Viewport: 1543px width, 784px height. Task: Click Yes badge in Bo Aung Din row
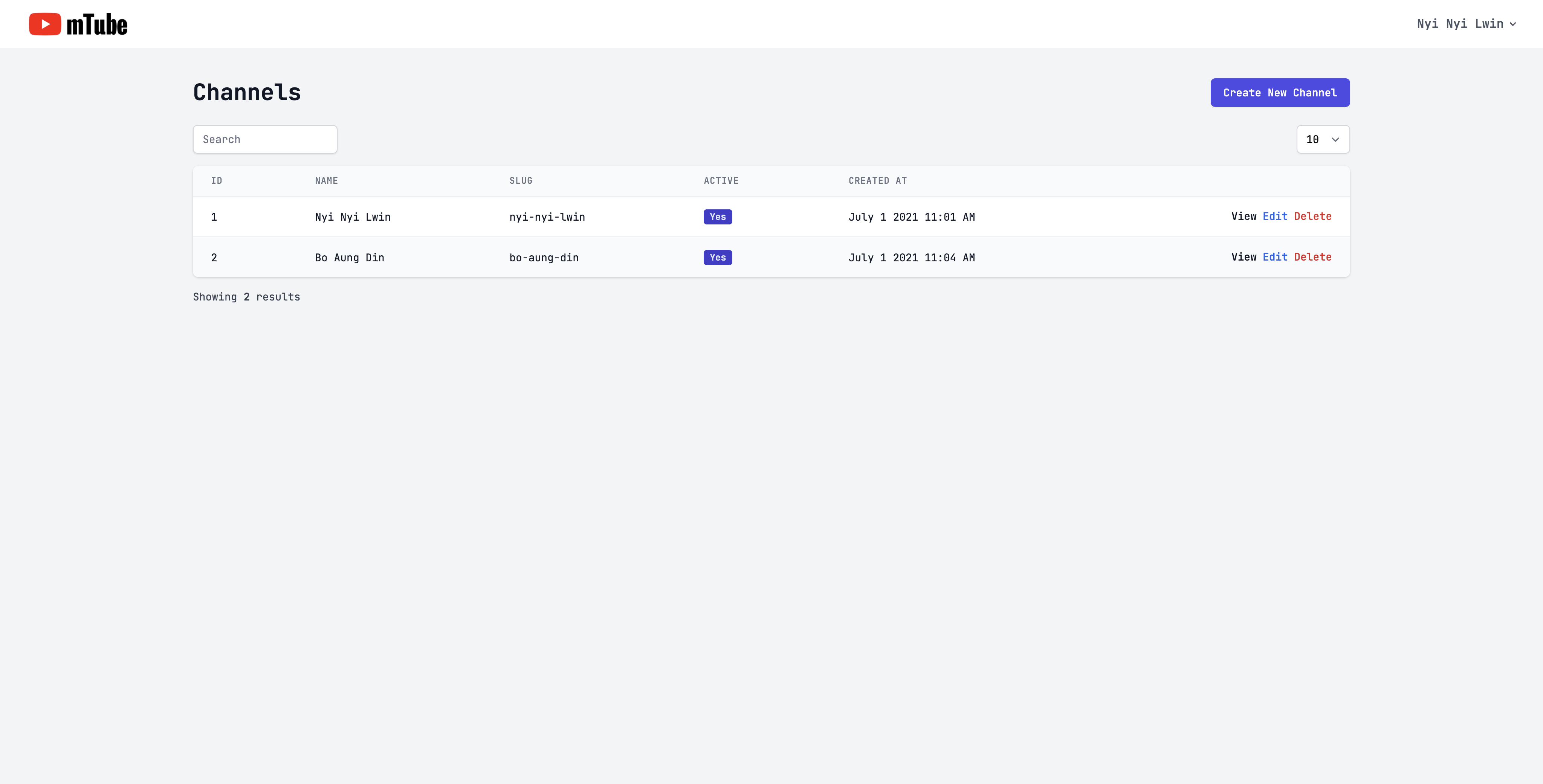pos(718,258)
